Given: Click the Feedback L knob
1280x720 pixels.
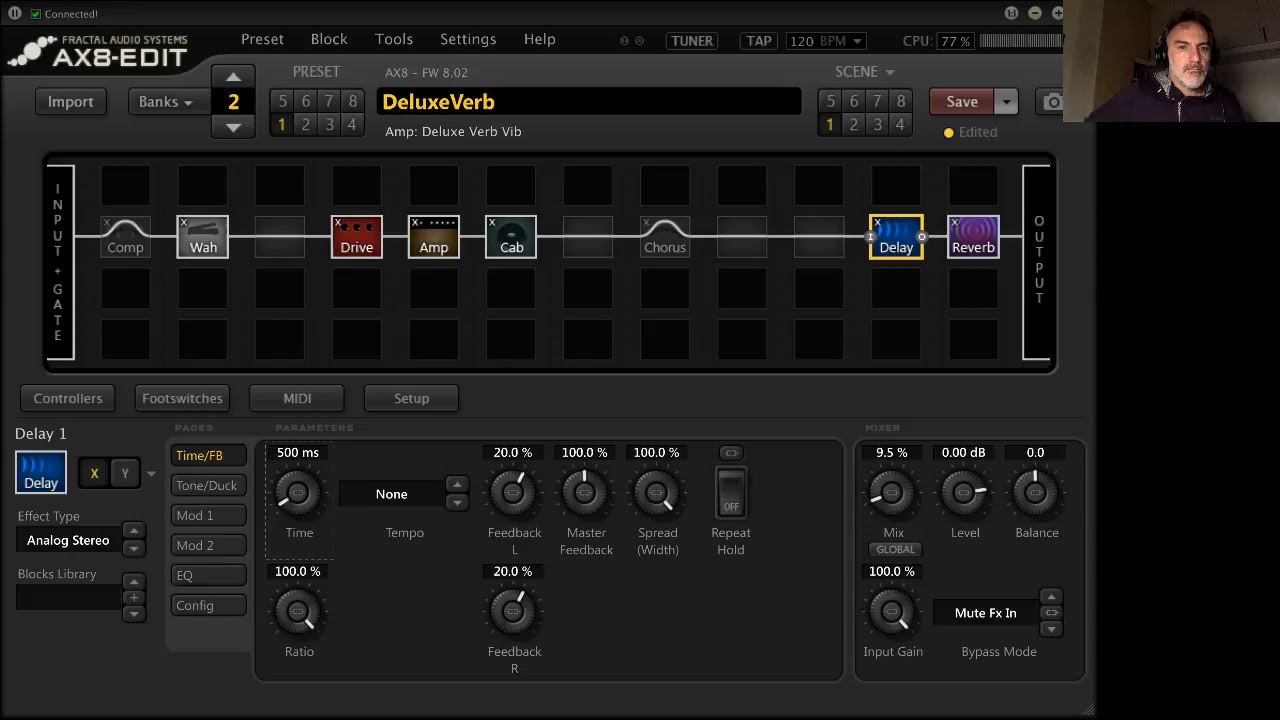Looking at the screenshot, I should pos(513,492).
